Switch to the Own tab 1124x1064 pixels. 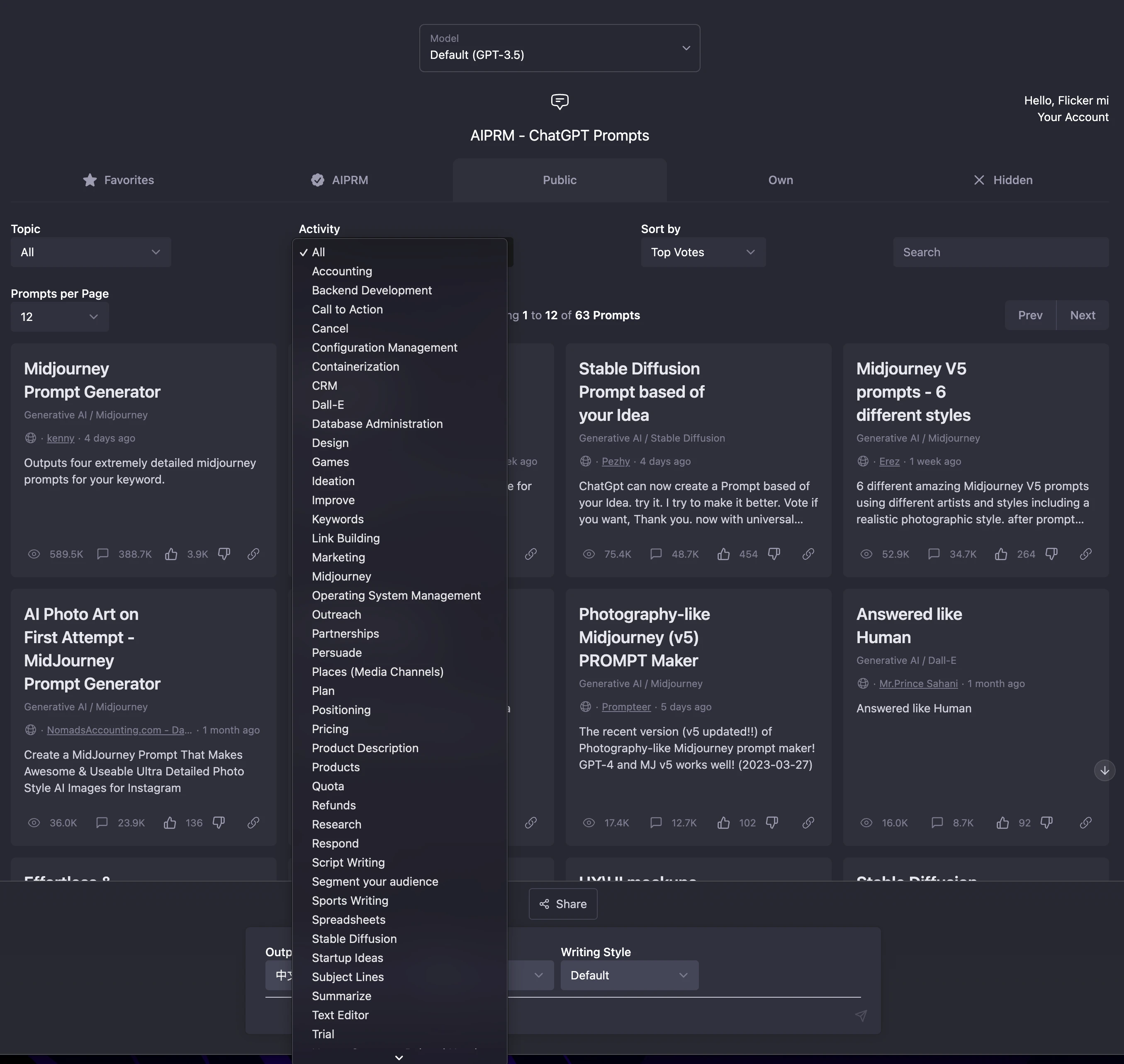point(781,180)
